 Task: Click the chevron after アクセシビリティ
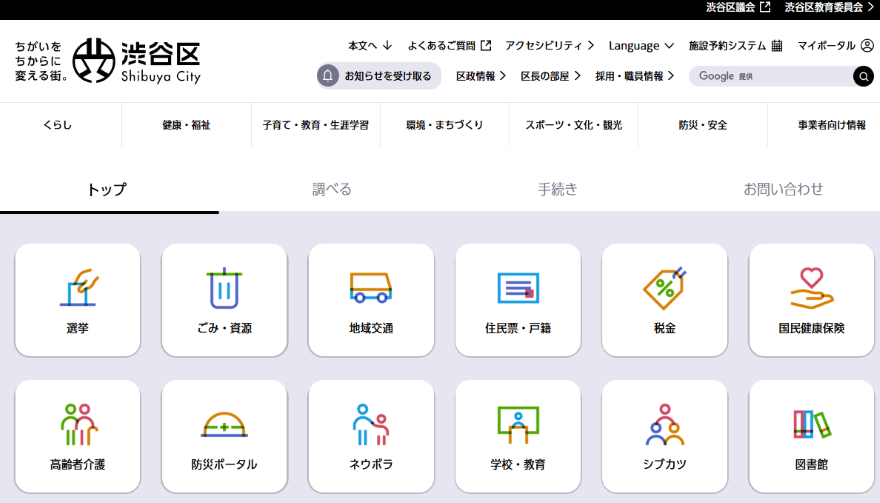point(590,45)
